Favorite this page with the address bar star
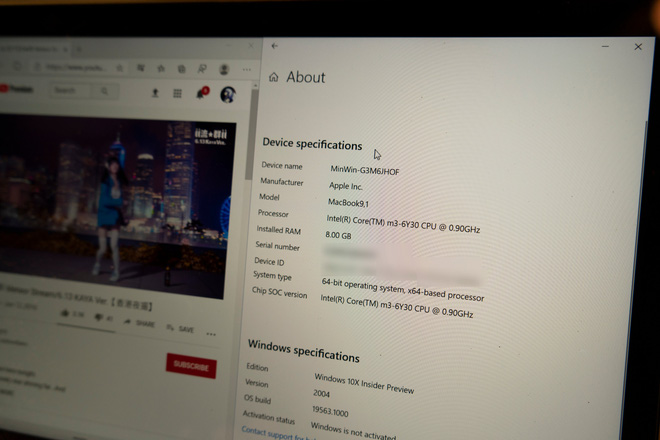This screenshot has height=440, width=660. point(120,68)
